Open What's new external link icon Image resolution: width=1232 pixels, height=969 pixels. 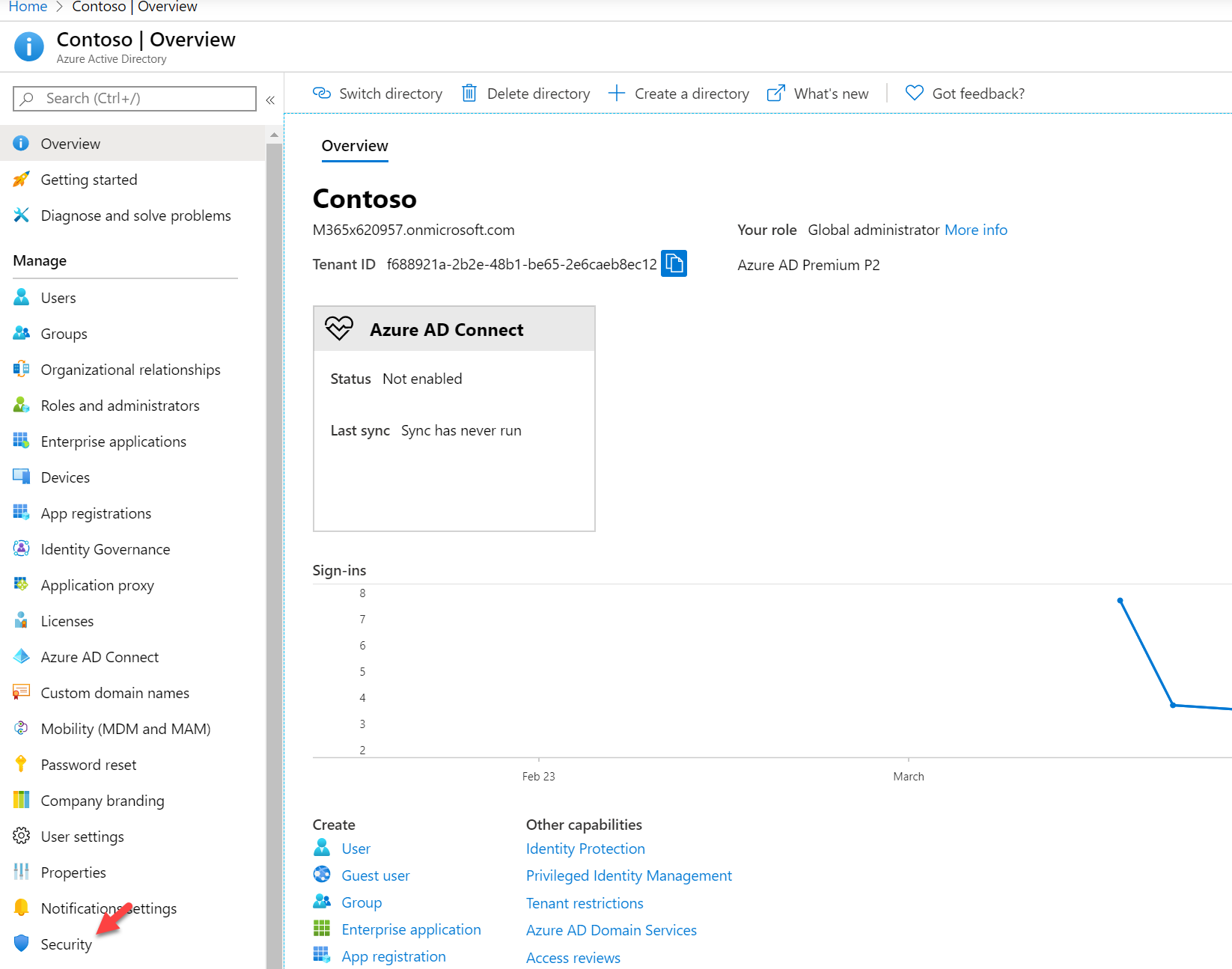pyautogui.click(x=776, y=94)
